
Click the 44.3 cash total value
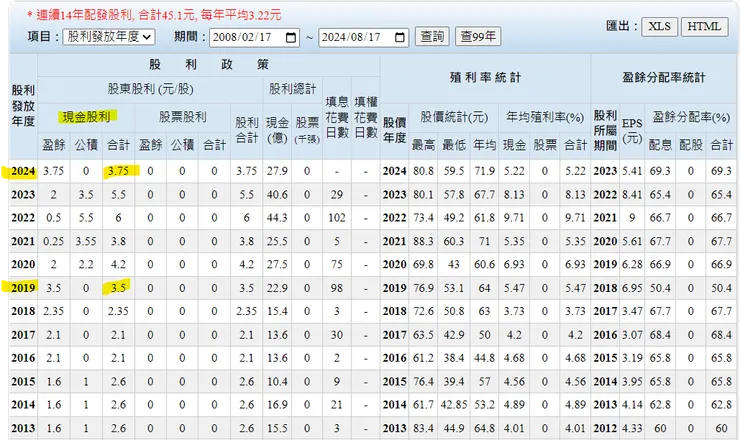tap(277, 218)
